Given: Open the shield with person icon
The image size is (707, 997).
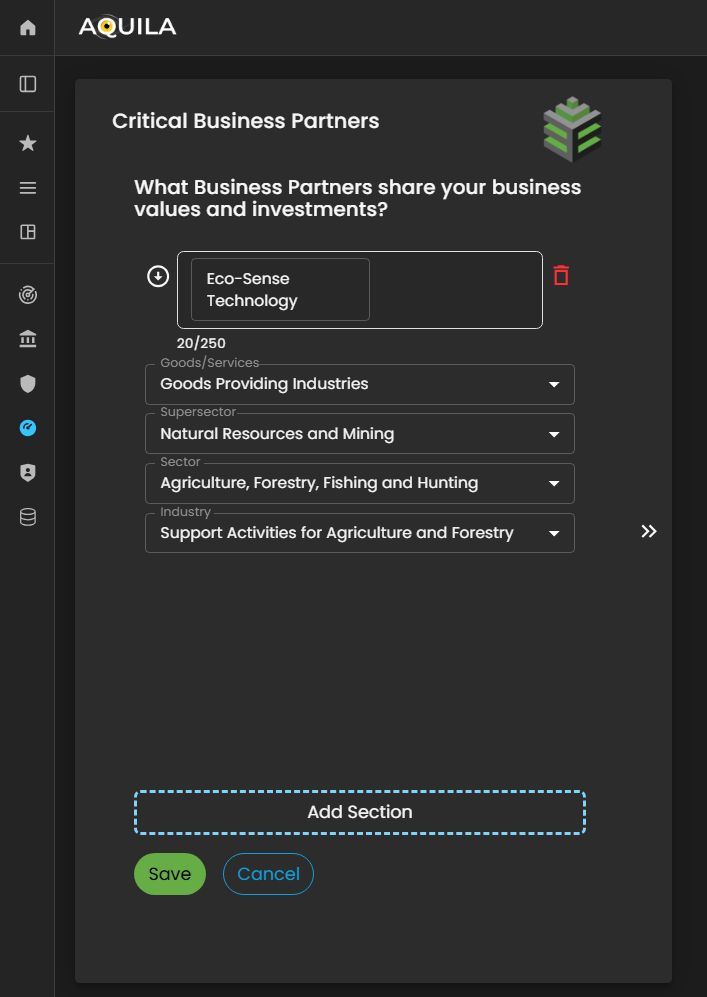Looking at the screenshot, I should pyautogui.click(x=28, y=473).
